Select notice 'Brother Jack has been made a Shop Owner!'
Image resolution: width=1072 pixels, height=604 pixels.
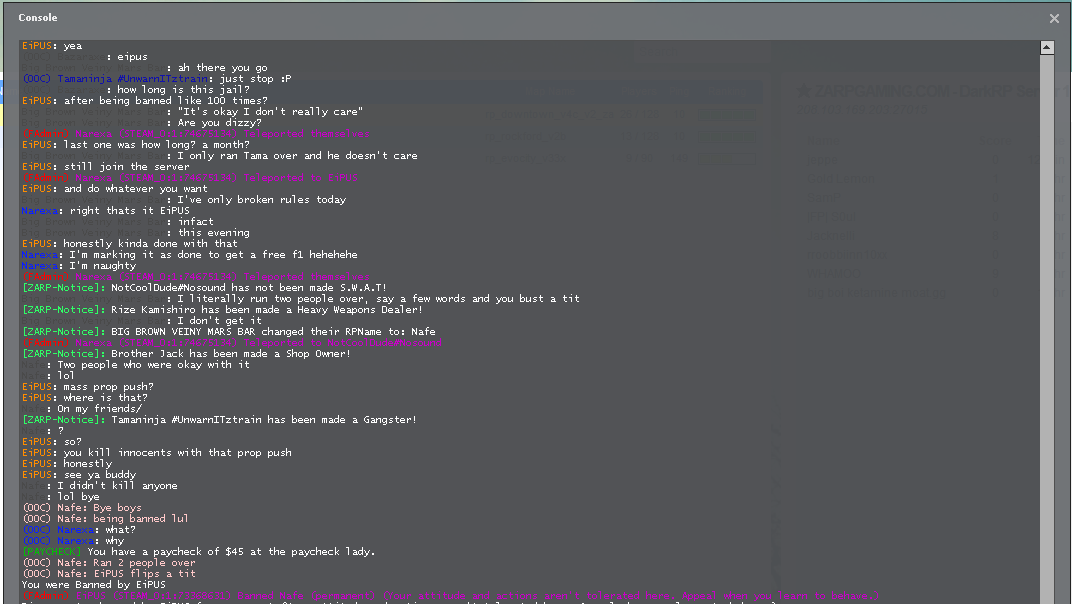click(x=187, y=353)
